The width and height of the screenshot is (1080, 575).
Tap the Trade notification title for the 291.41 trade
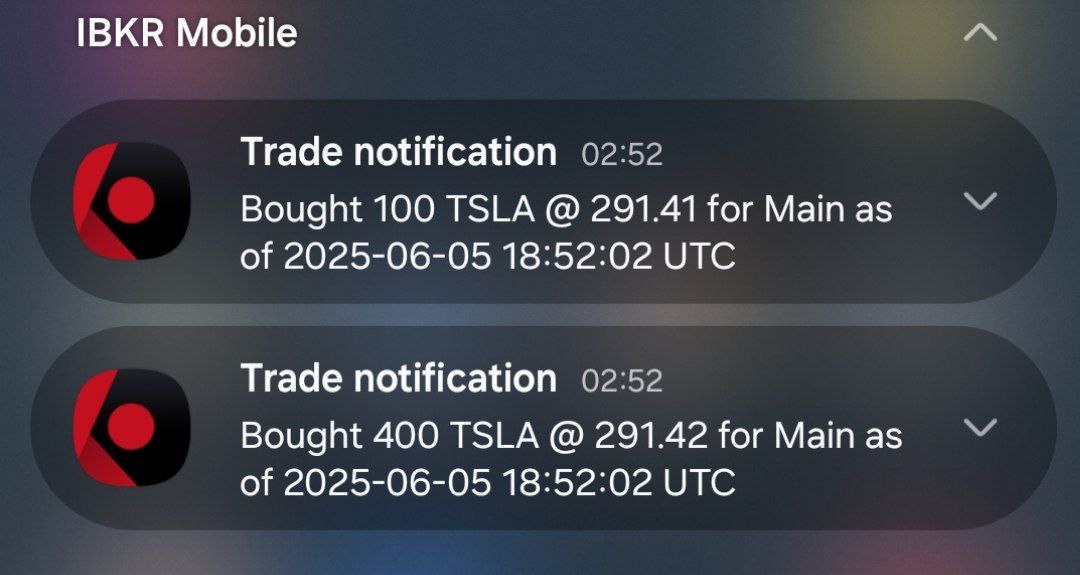(398, 153)
